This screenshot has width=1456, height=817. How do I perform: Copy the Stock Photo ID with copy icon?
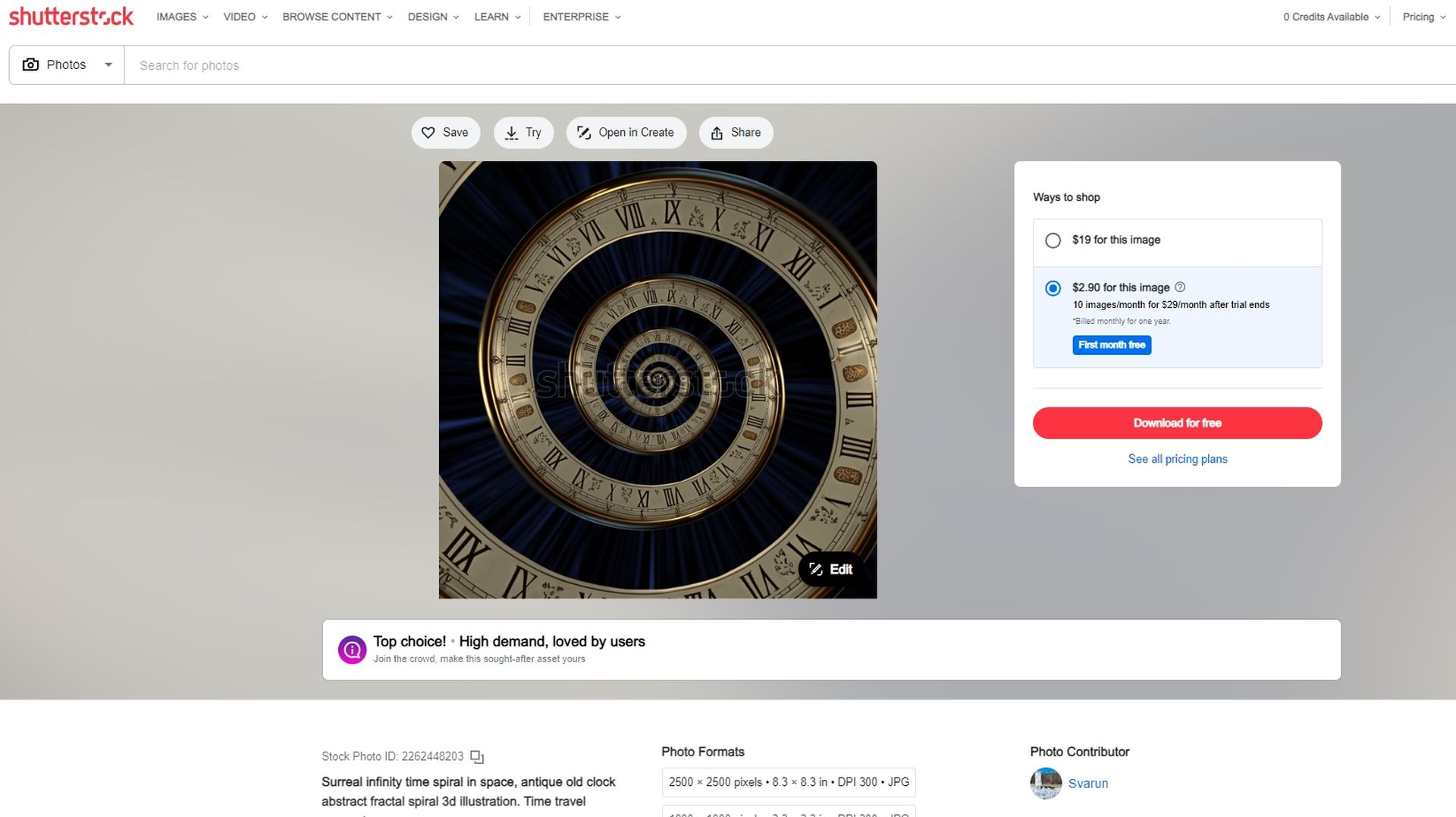pos(477,756)
